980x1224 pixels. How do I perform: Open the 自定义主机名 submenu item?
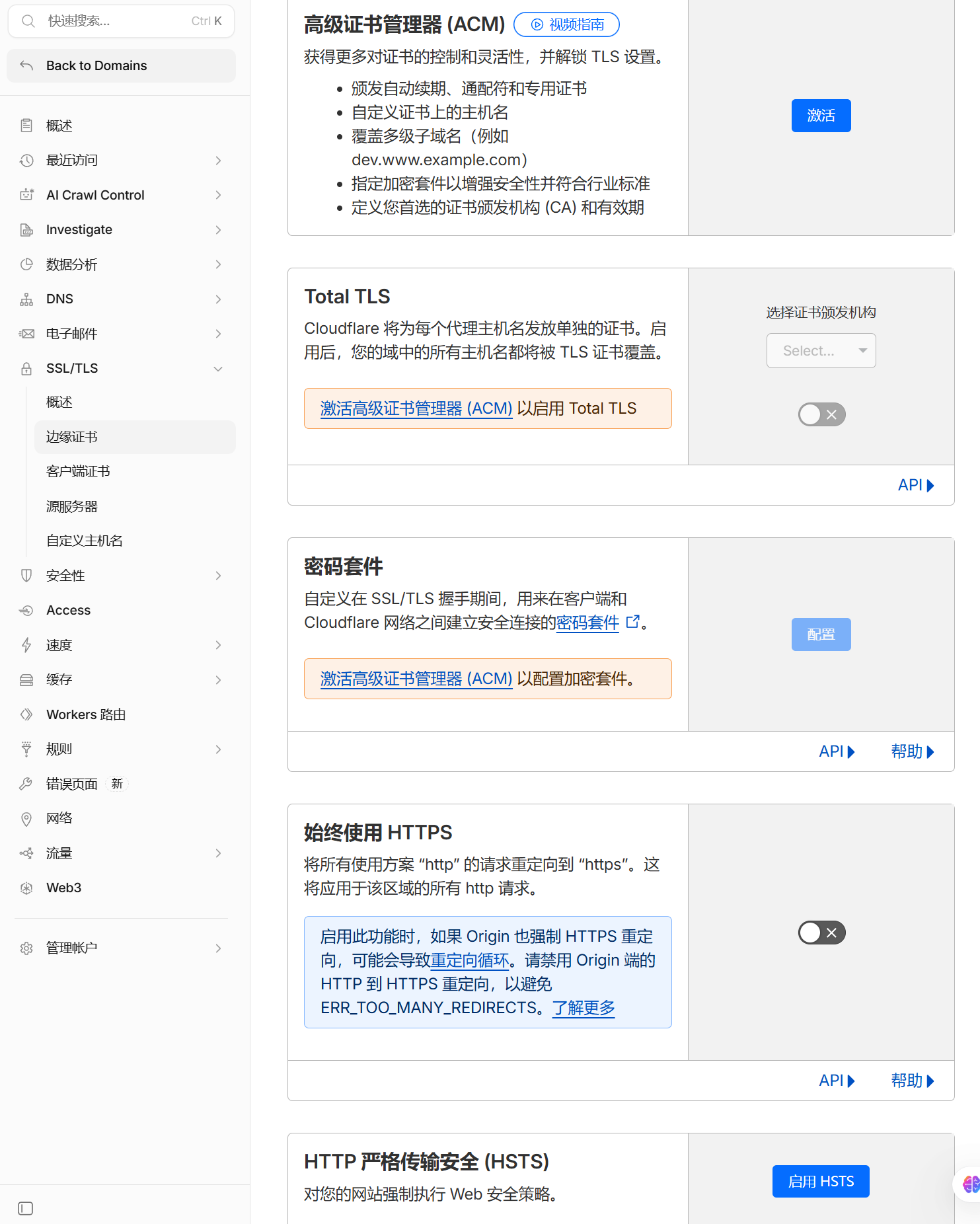pyautogui.click(x=135, y=541)
